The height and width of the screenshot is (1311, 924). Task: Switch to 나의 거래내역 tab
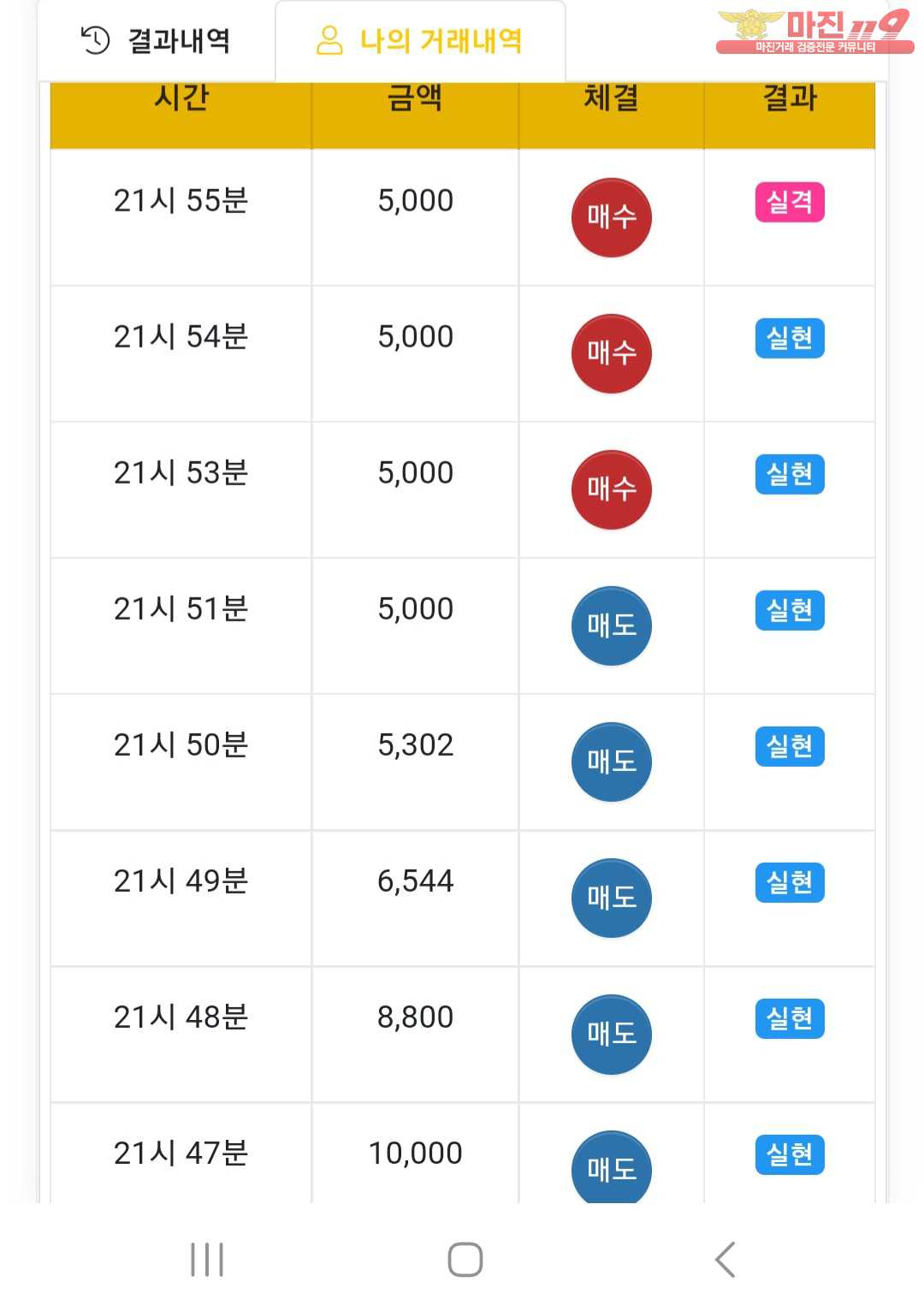click(x=420, y=40)
